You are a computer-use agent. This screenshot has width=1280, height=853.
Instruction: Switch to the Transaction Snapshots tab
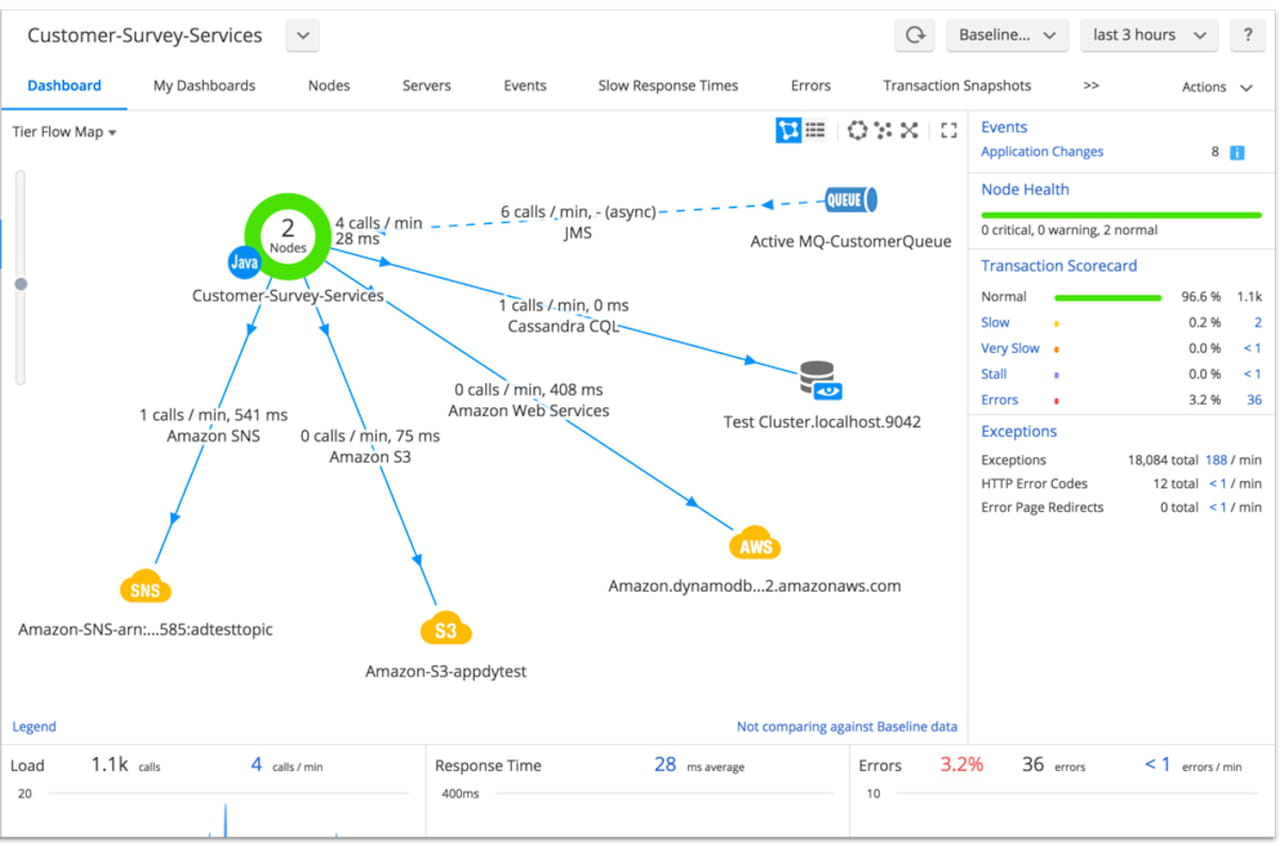coord(956,85)
